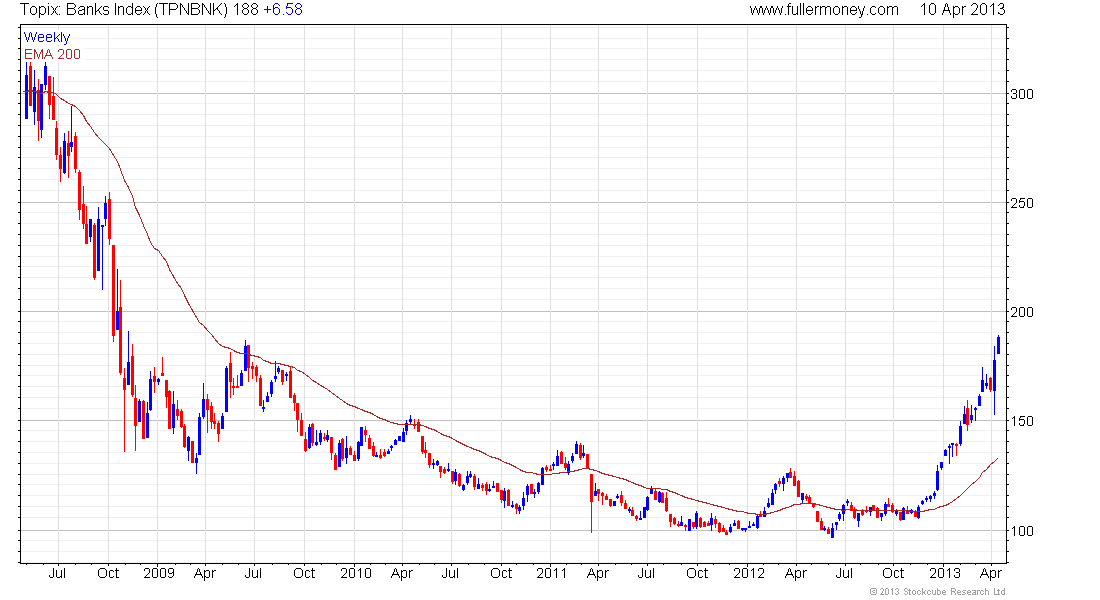Click the '2009' year label on time axis

[159, 573]
